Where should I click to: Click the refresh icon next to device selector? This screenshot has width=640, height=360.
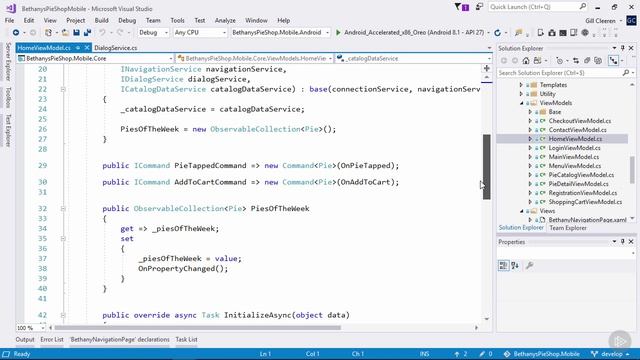coord(497,33)
